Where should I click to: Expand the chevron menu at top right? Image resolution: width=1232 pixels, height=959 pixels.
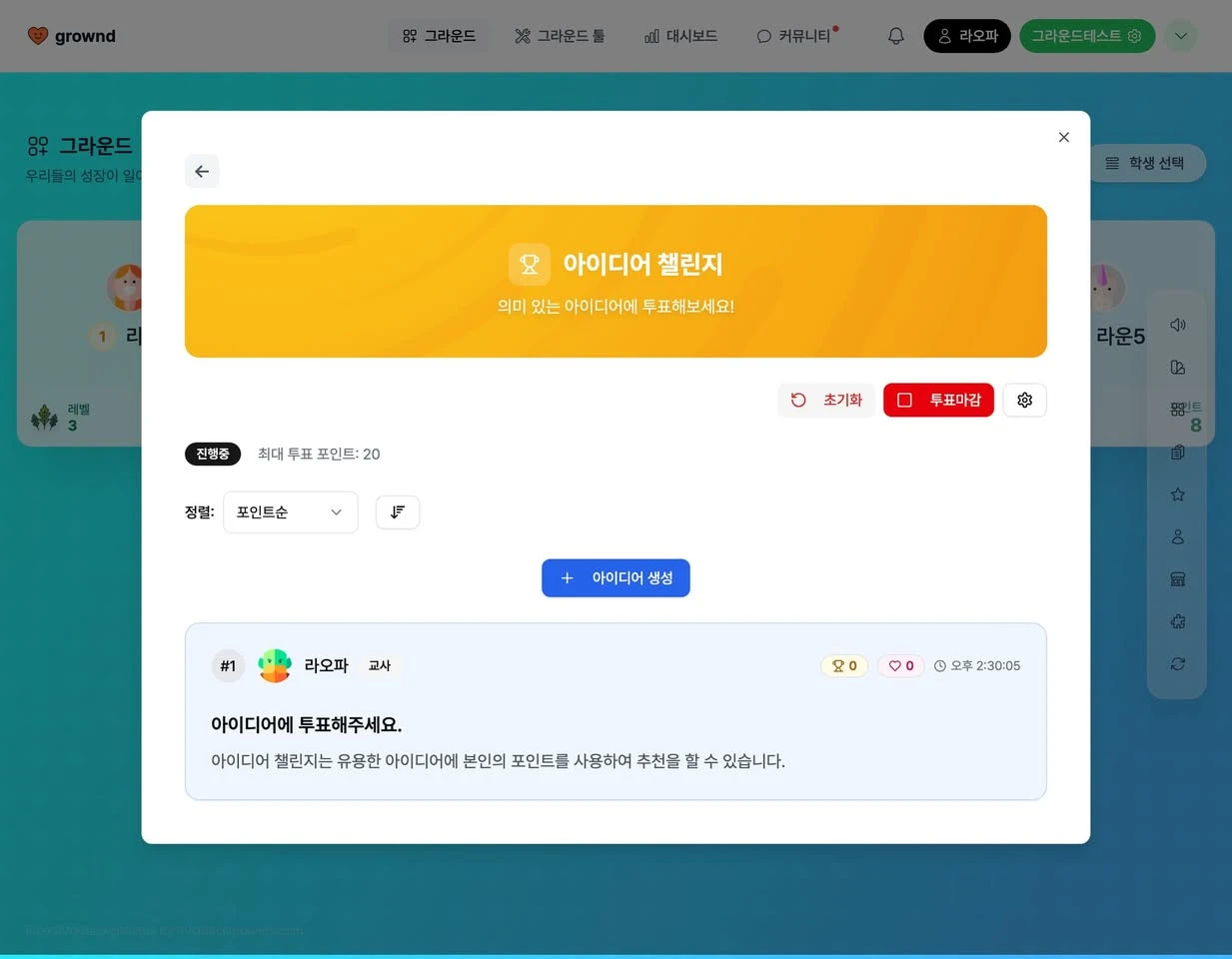point(1180,36)
